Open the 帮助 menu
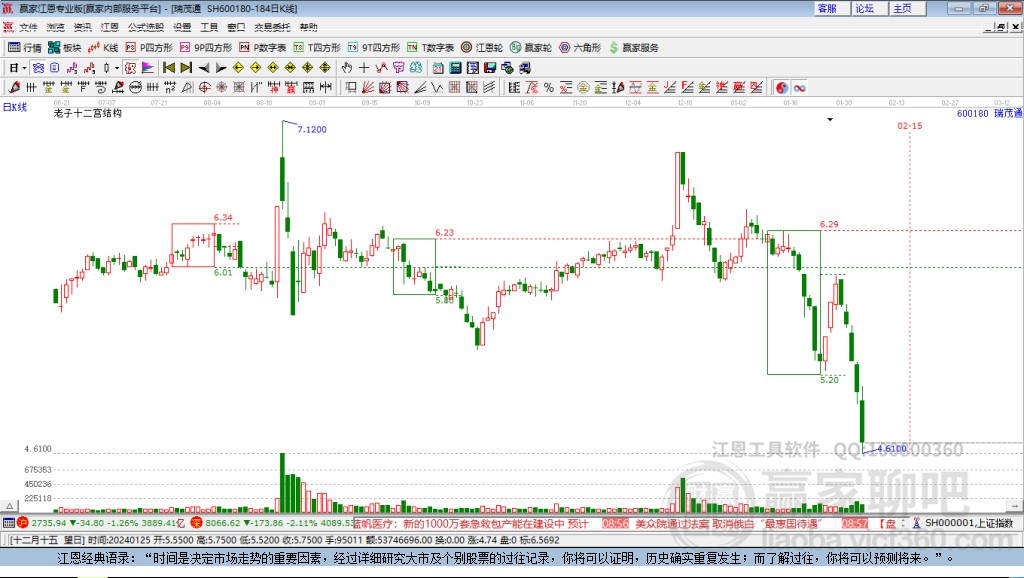 308,27
